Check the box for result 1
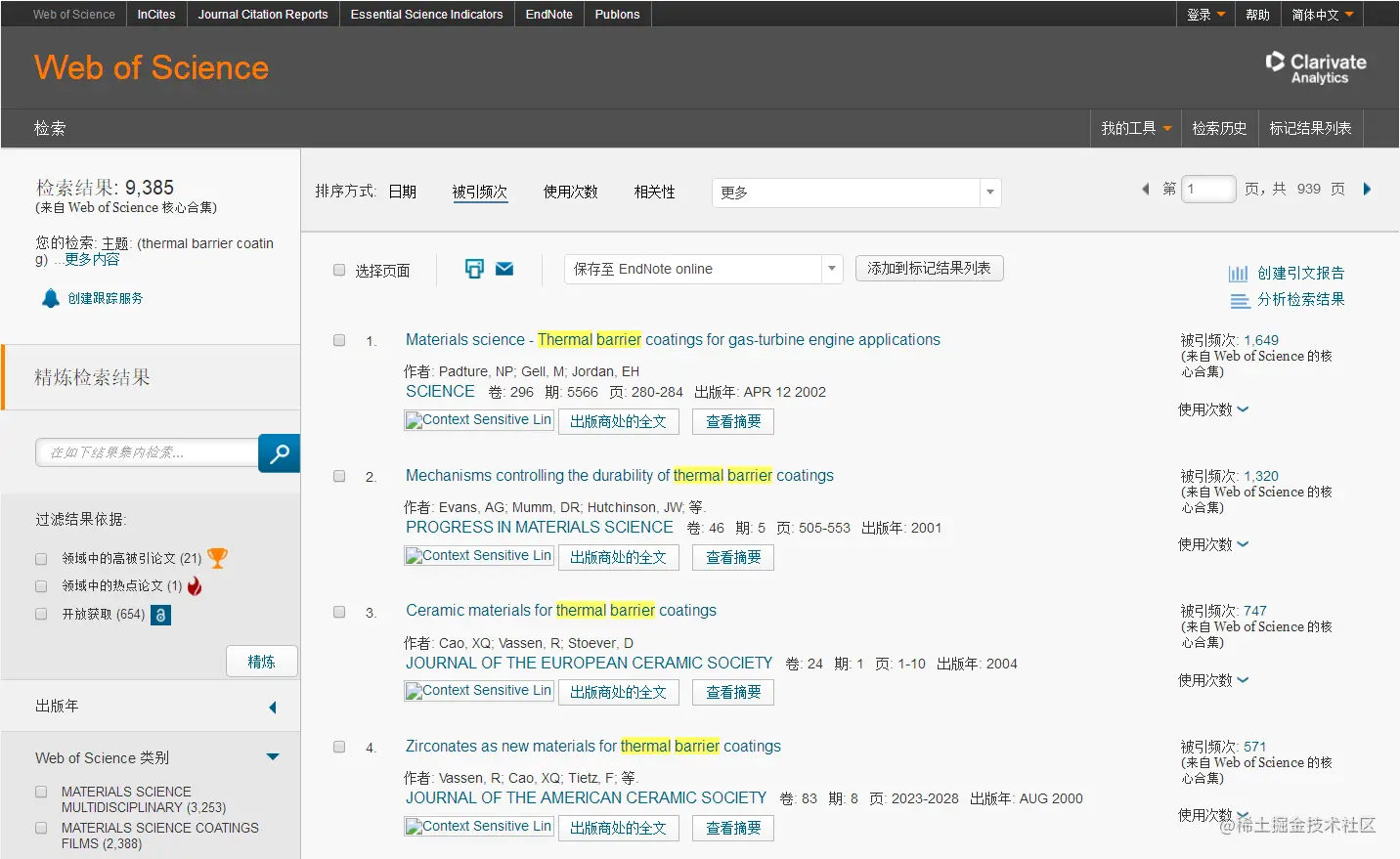The image size is (1400, 859). (x=339, y=340)
